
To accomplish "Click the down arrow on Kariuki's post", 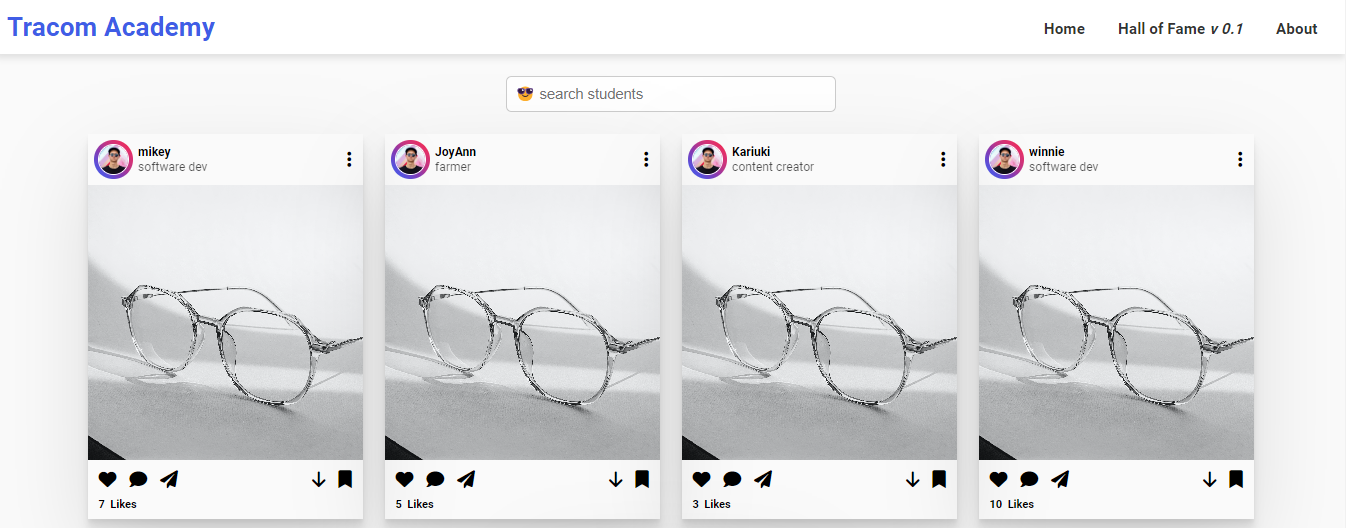I will (912, 480).
